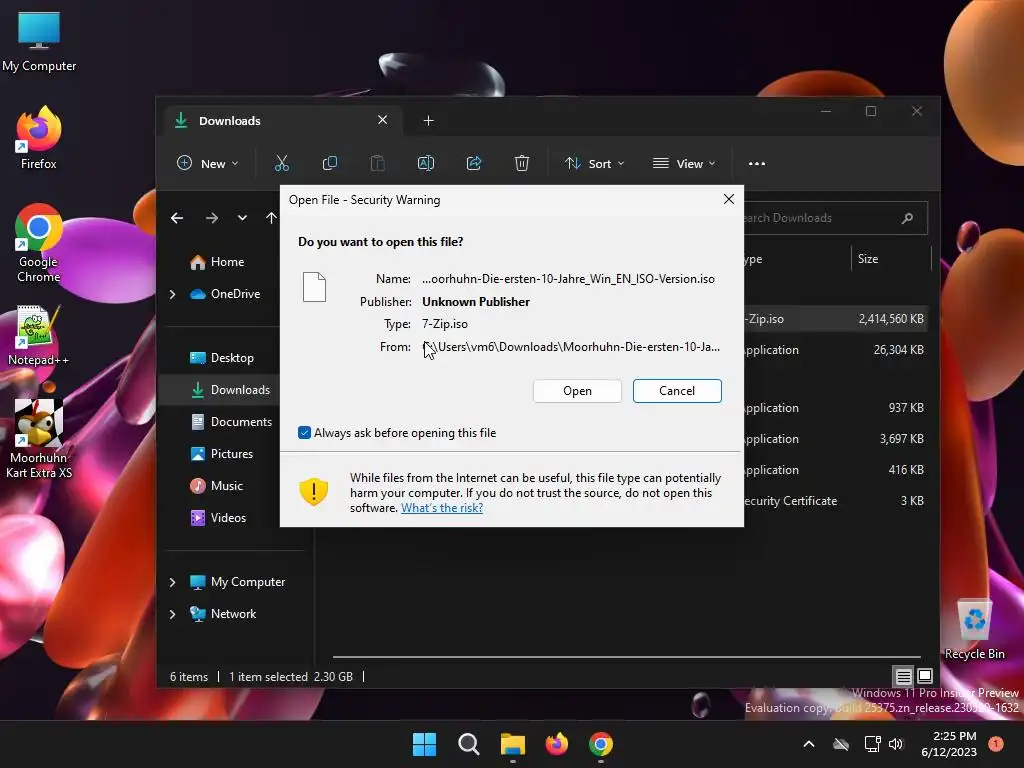Click the cloud sync tray icon
Screen dimensions: 1024x768
841,744
